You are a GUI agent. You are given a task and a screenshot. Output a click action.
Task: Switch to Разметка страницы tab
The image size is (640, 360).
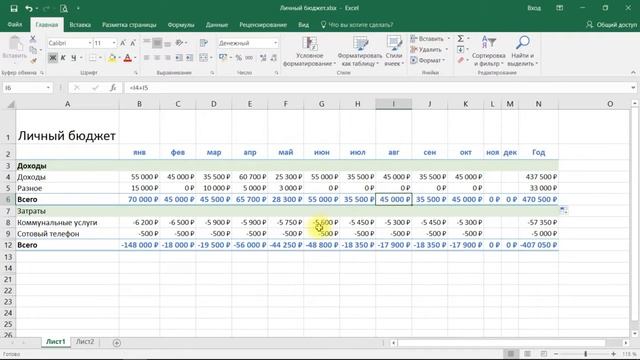pos(129,25)
